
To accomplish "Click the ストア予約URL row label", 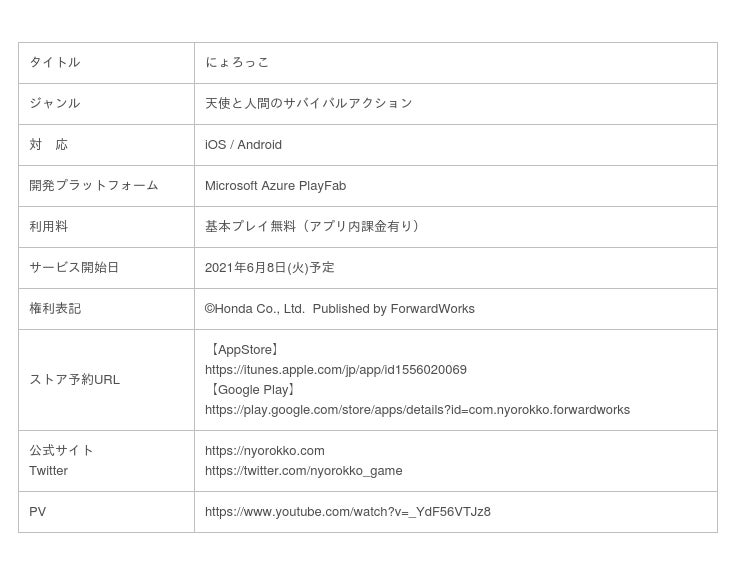I will pyautogui.click(x=74, y=380).
